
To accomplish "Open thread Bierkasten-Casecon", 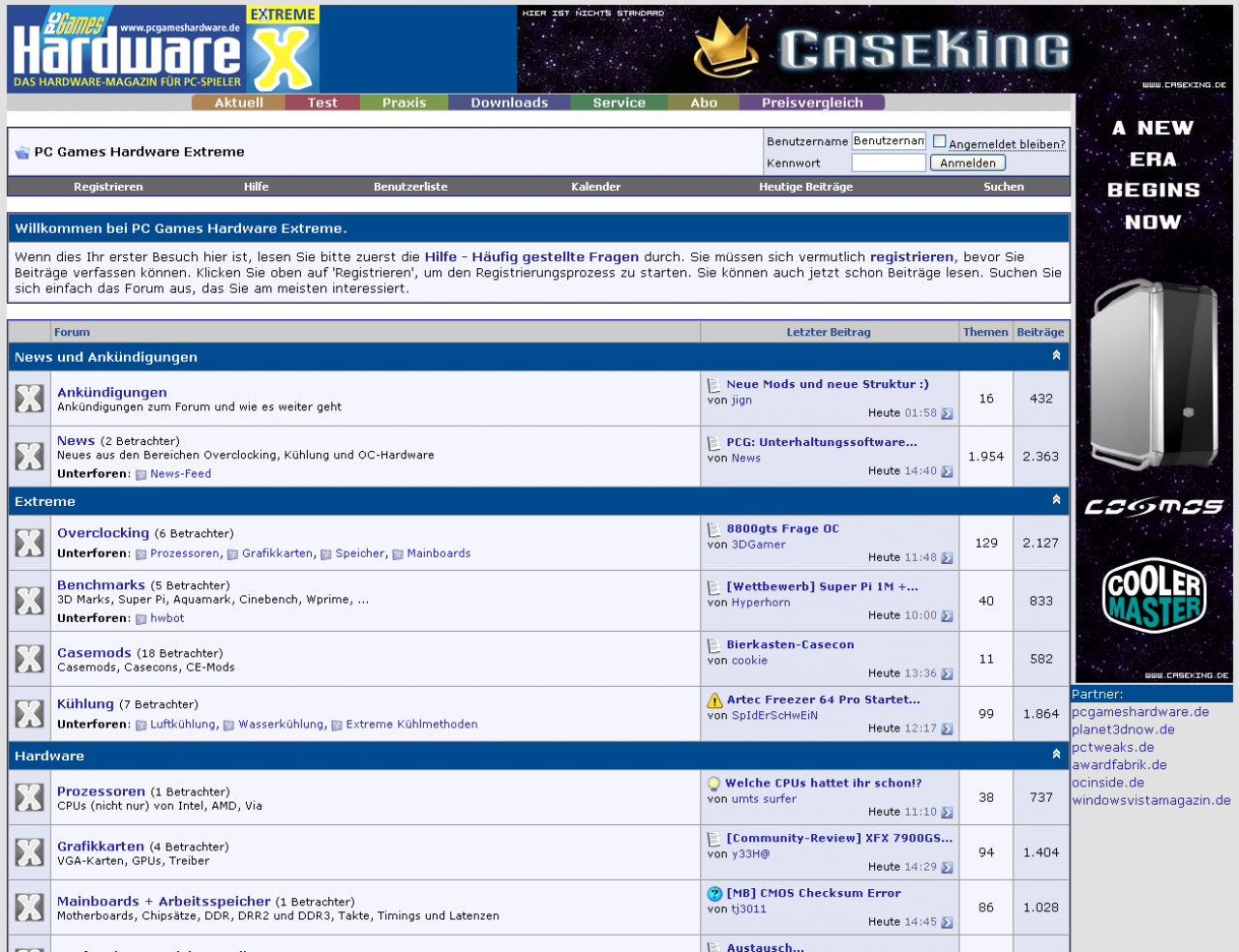I will (x=790, y=645).
